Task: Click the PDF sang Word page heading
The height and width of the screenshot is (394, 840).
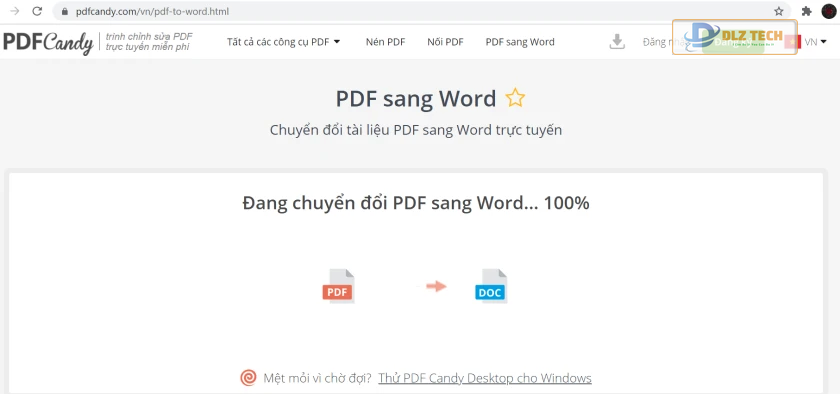Action: 416,99
